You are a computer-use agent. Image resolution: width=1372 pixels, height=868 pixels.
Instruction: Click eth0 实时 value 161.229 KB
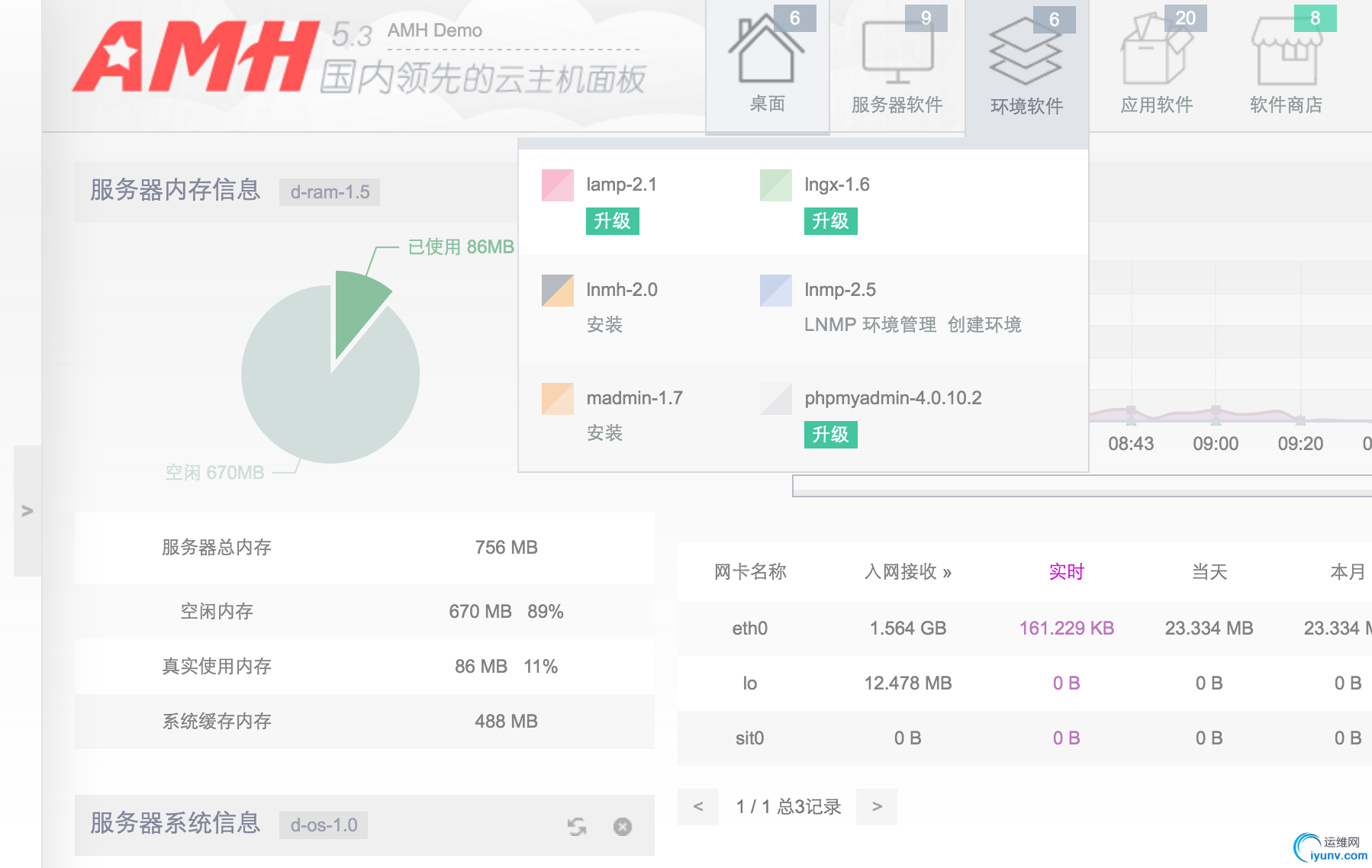tap(1067, 628)
